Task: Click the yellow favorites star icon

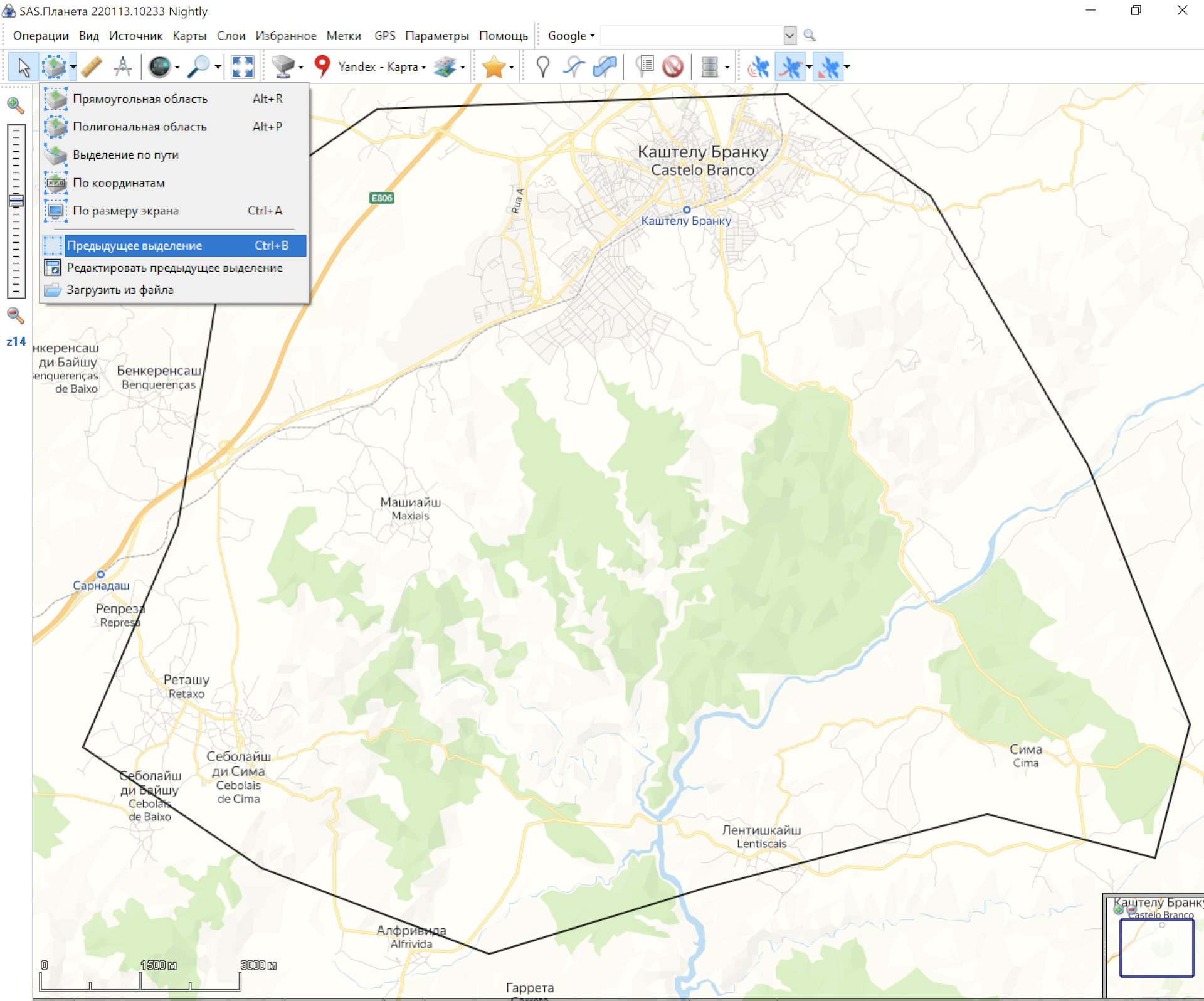Action: (494, 66)
